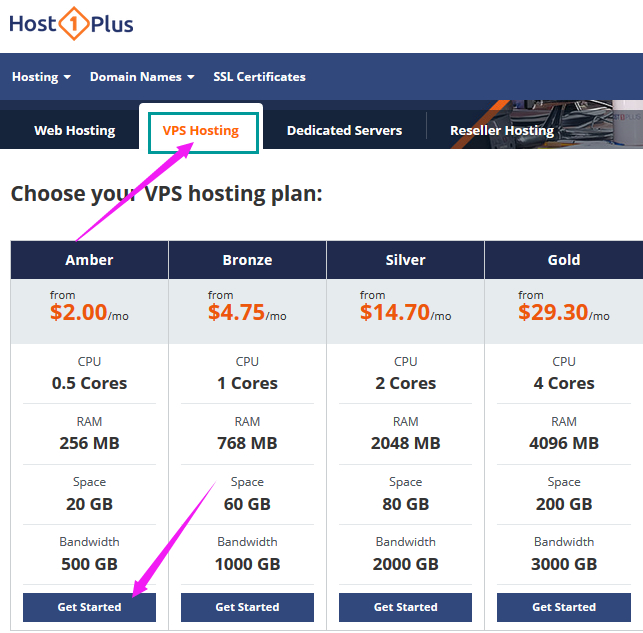Select Get Started for the Gold plan
643x633 pixels.
click(564, 607)
